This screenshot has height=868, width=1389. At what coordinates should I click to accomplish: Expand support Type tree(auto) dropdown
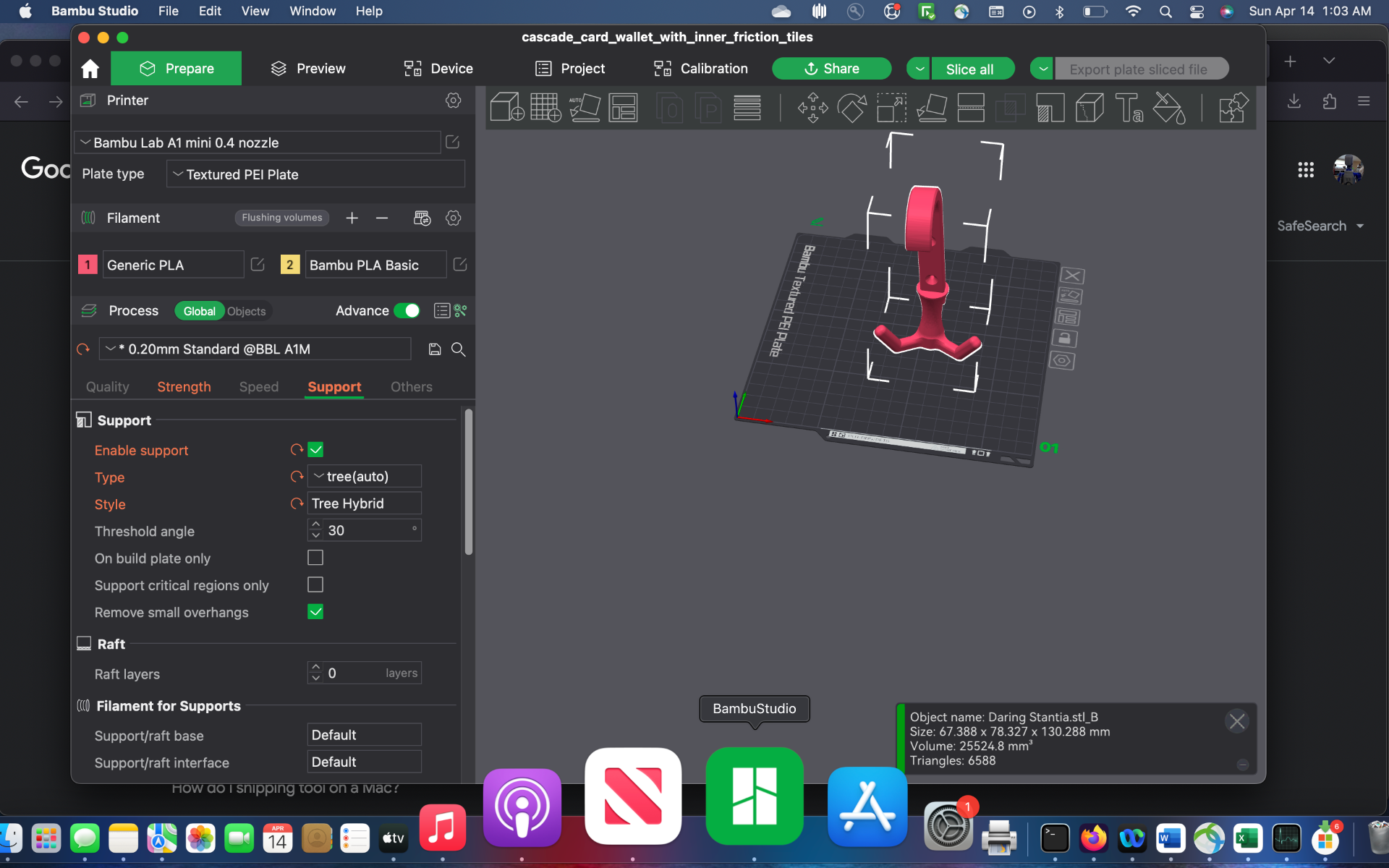coord(365,477)
